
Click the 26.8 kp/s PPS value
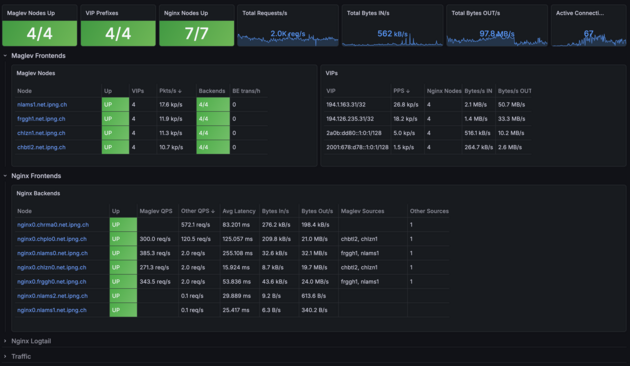[406, 104]
